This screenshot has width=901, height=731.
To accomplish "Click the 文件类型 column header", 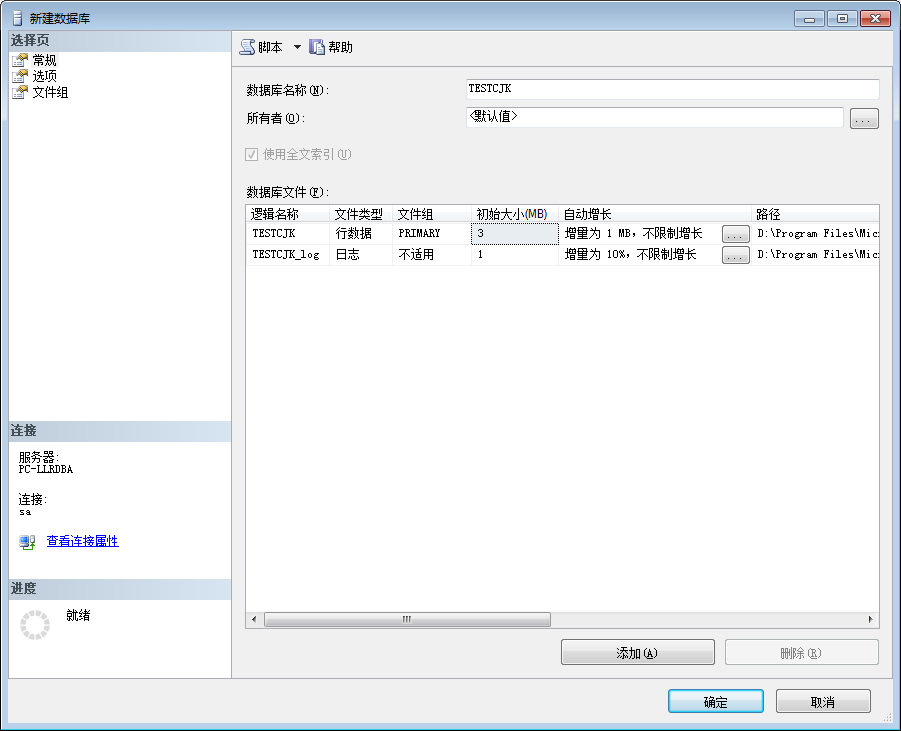I will (x=361, y=214).
